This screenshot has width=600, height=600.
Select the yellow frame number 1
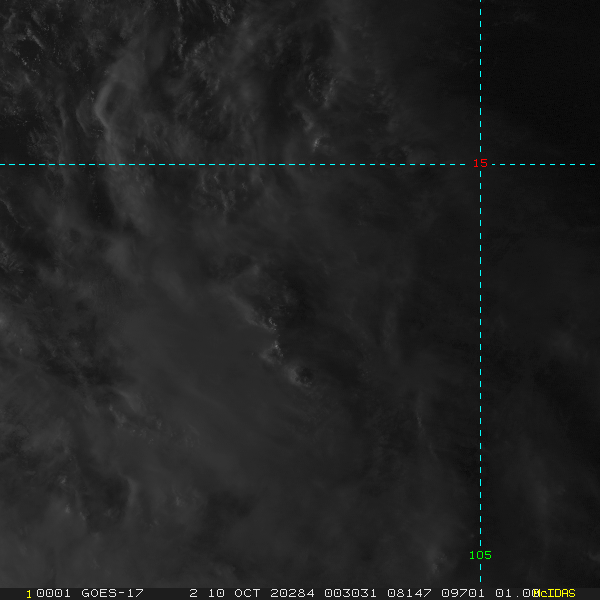coord(29,594)
